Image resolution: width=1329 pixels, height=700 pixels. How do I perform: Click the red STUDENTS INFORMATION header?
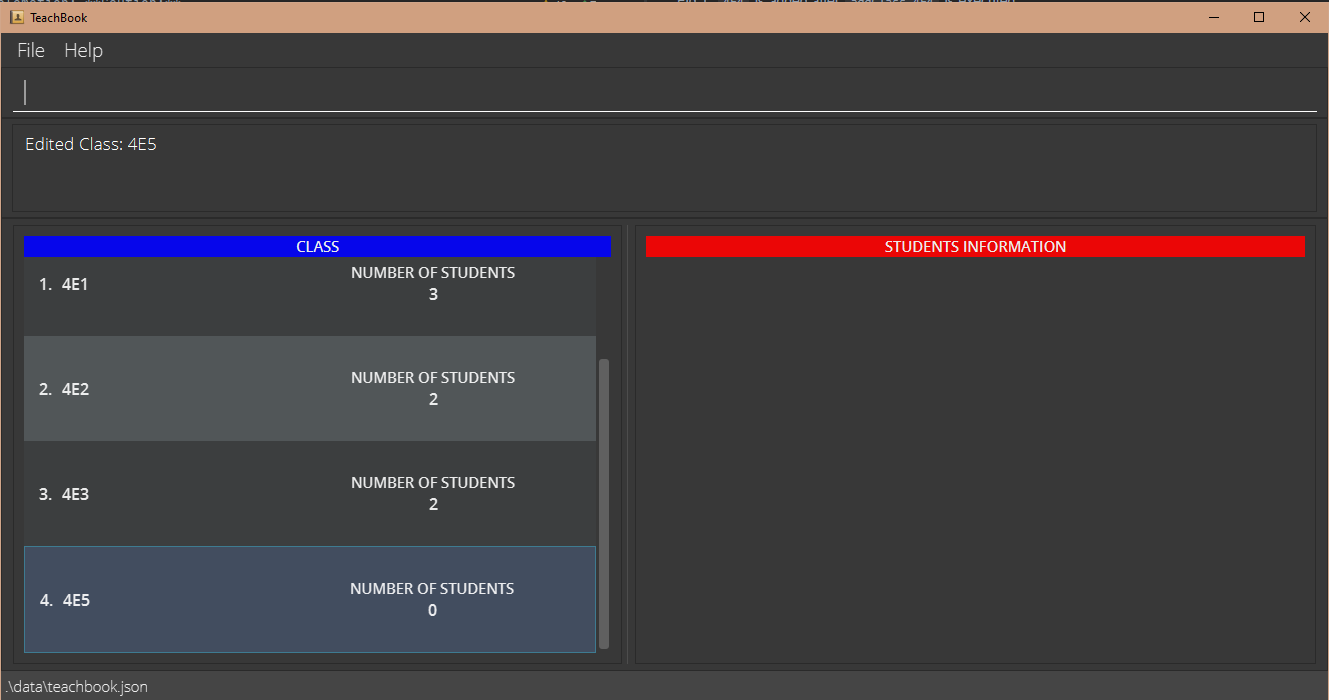coord(975,246)
